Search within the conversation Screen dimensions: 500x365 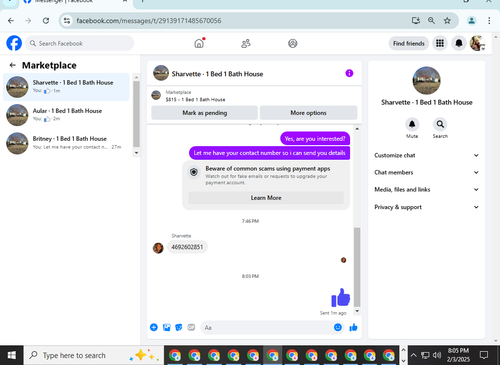[x=440, y=124]
